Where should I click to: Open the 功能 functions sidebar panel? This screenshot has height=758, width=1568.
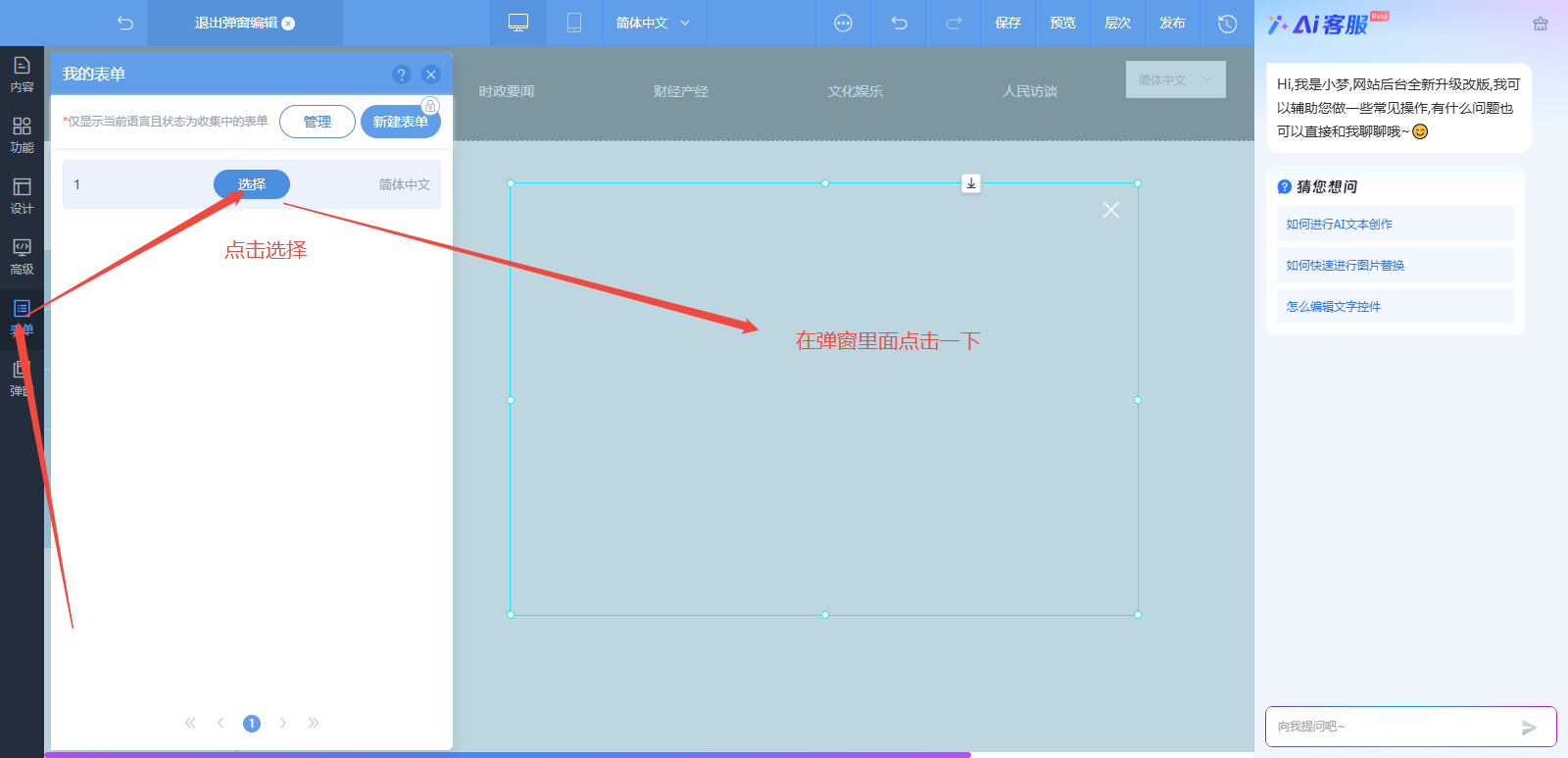point(22,135)
